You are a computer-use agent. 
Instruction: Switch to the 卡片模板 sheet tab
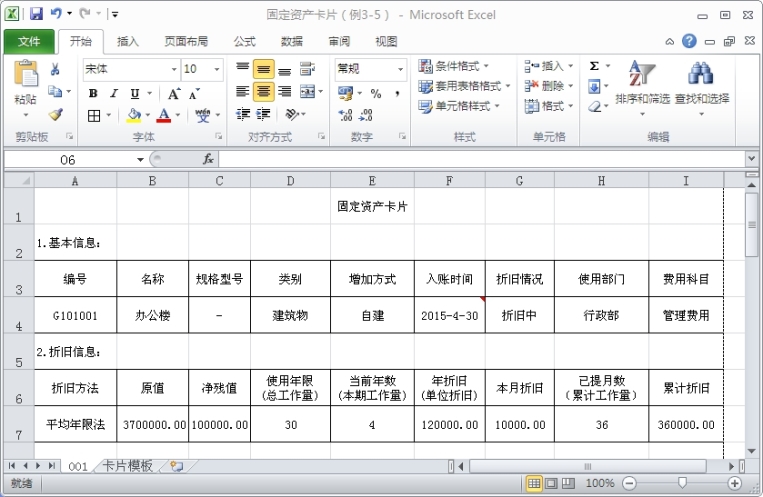point(128,466)
